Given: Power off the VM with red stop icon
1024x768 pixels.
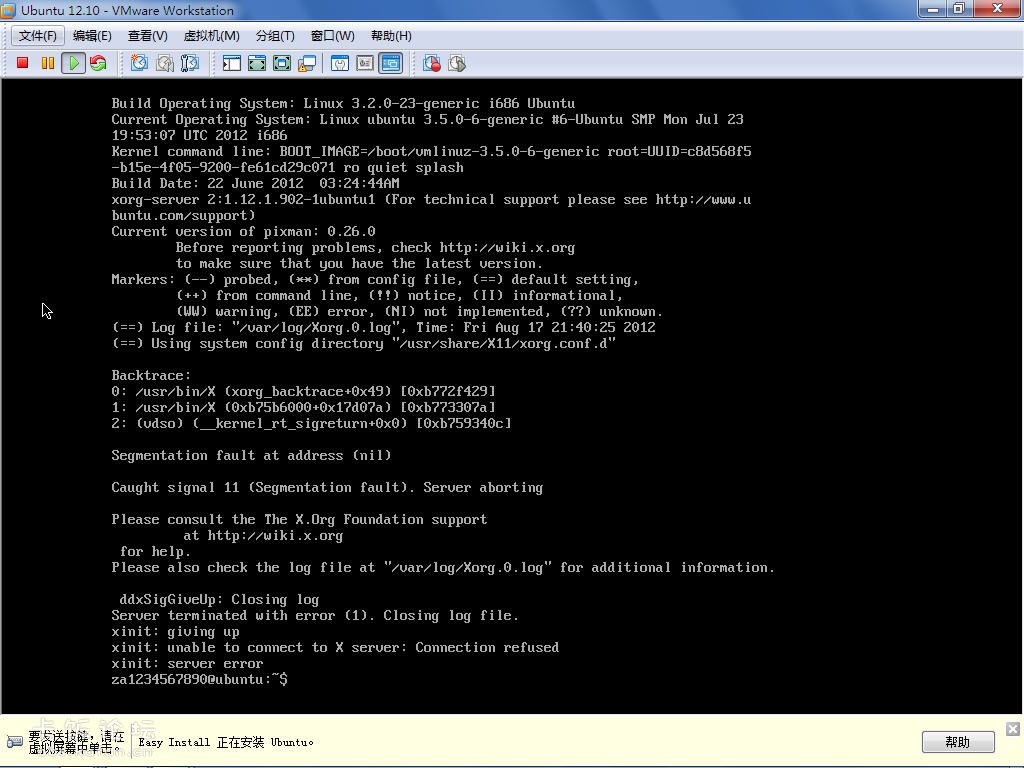Looking at the screenshot, I should tap(22, 64).
